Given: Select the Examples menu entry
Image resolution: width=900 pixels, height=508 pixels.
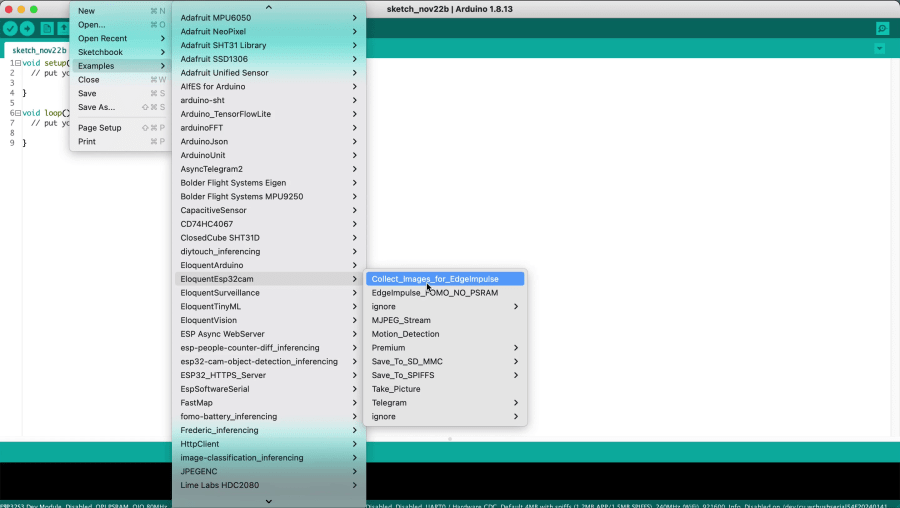Looking at the screenshot, I should pyautogui.click(x=121, y=66).
